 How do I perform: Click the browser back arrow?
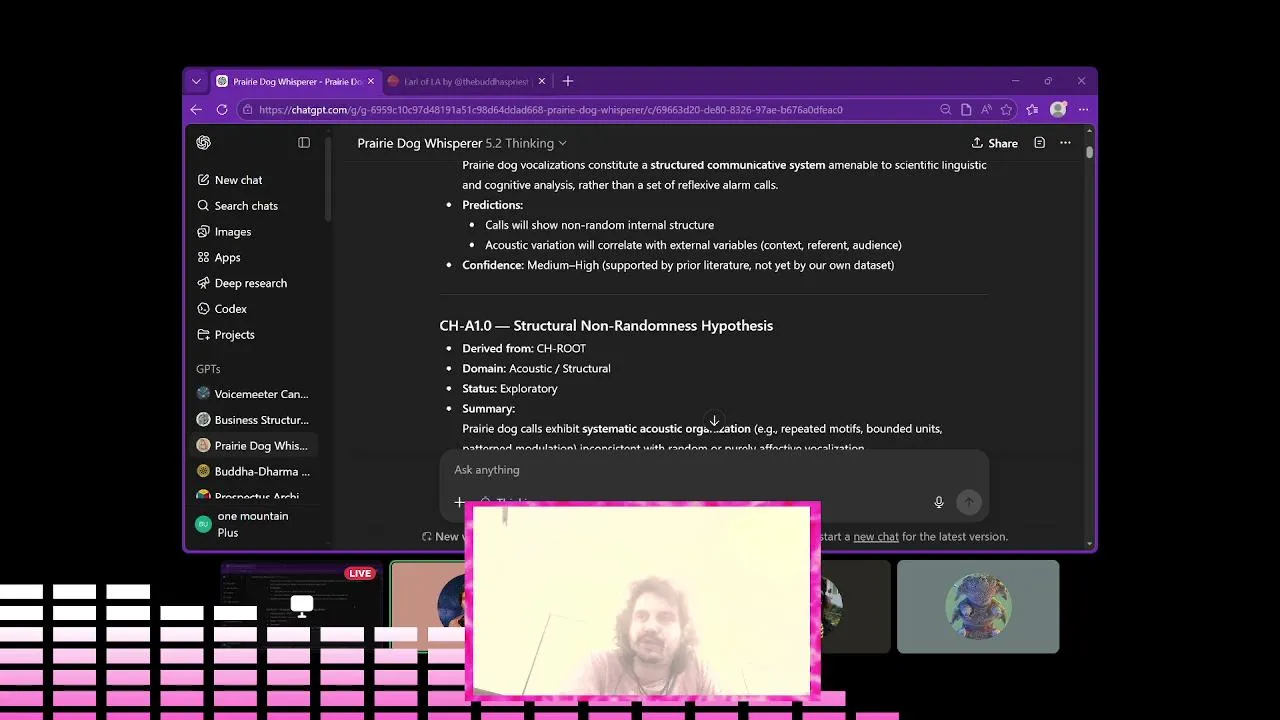196,110
